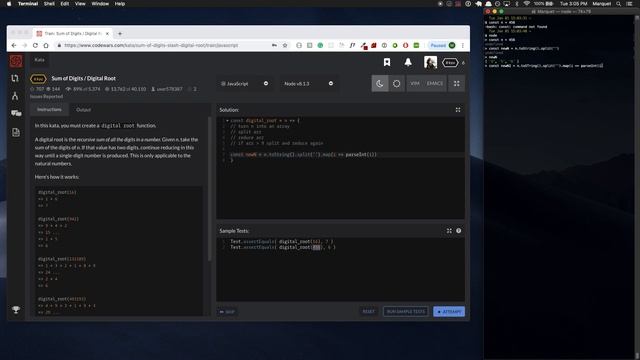The width and height of the screenshot is (640, 360).
Task: Click the RESET button
Action: coord(369,311)
